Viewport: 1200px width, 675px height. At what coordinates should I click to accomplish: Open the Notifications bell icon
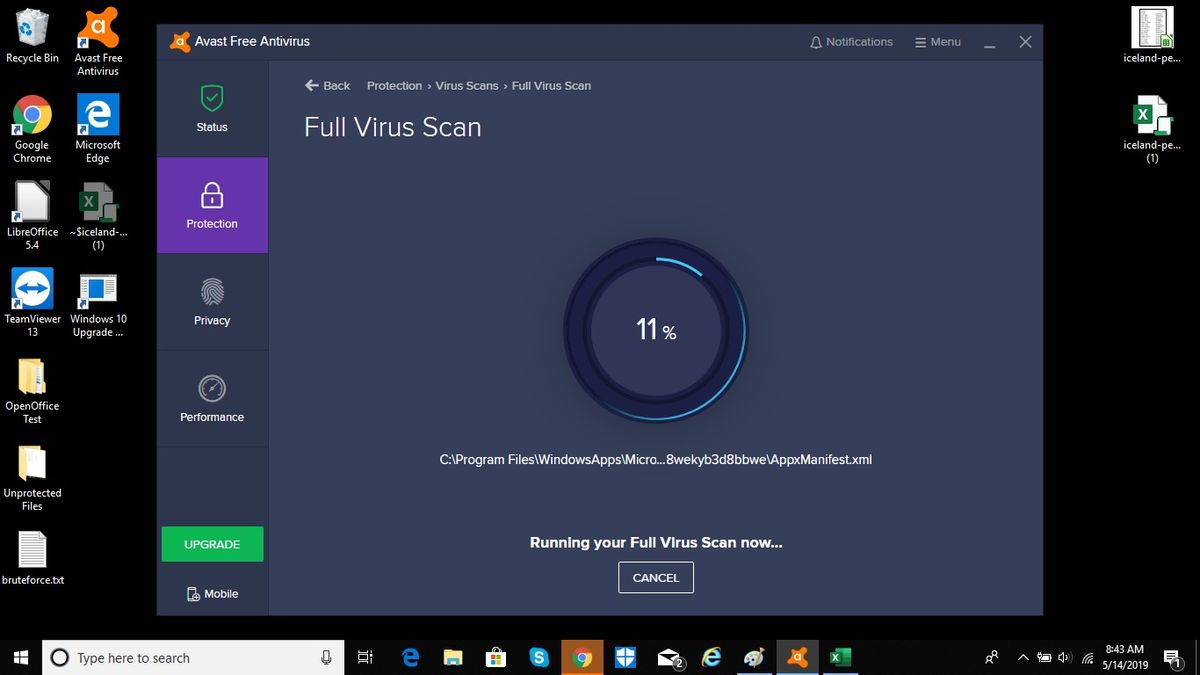coord(851,41)
